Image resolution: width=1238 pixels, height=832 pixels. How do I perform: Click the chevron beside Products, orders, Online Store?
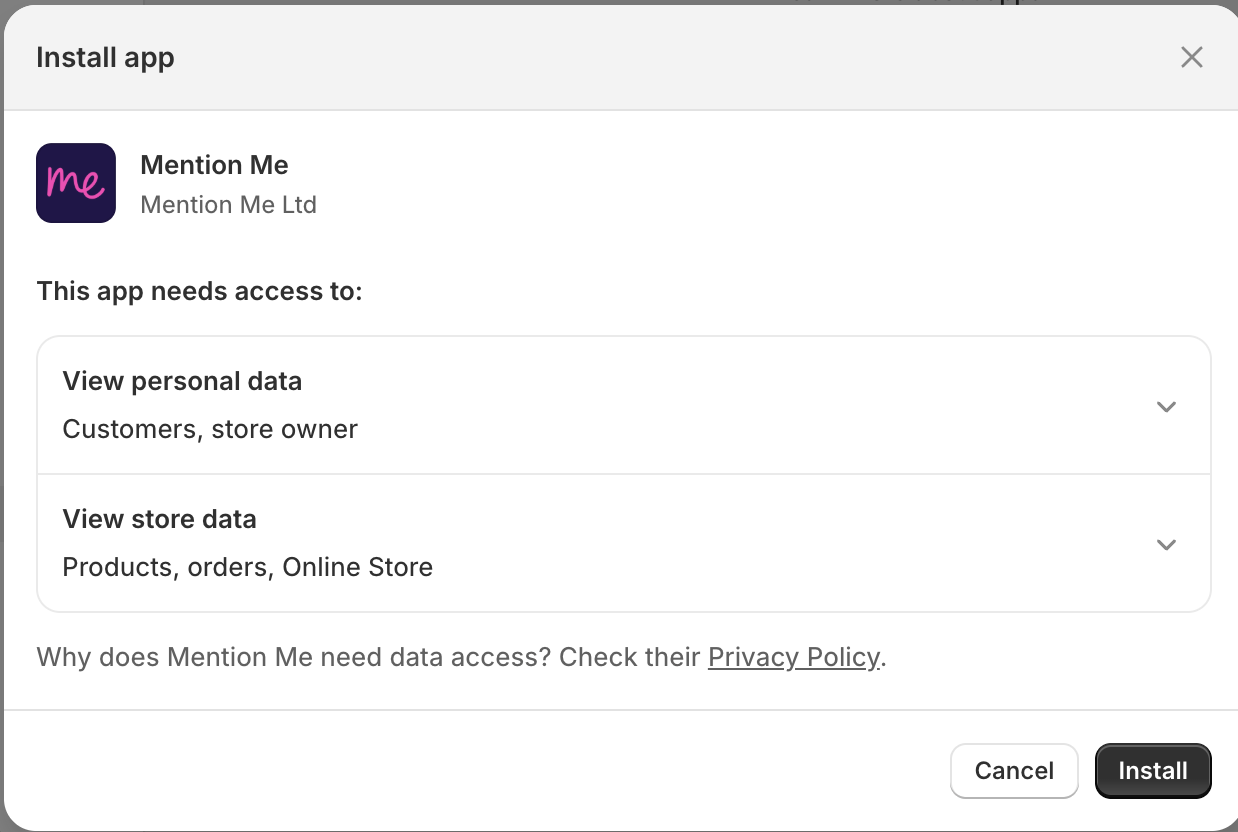(x=1166, y=544)
